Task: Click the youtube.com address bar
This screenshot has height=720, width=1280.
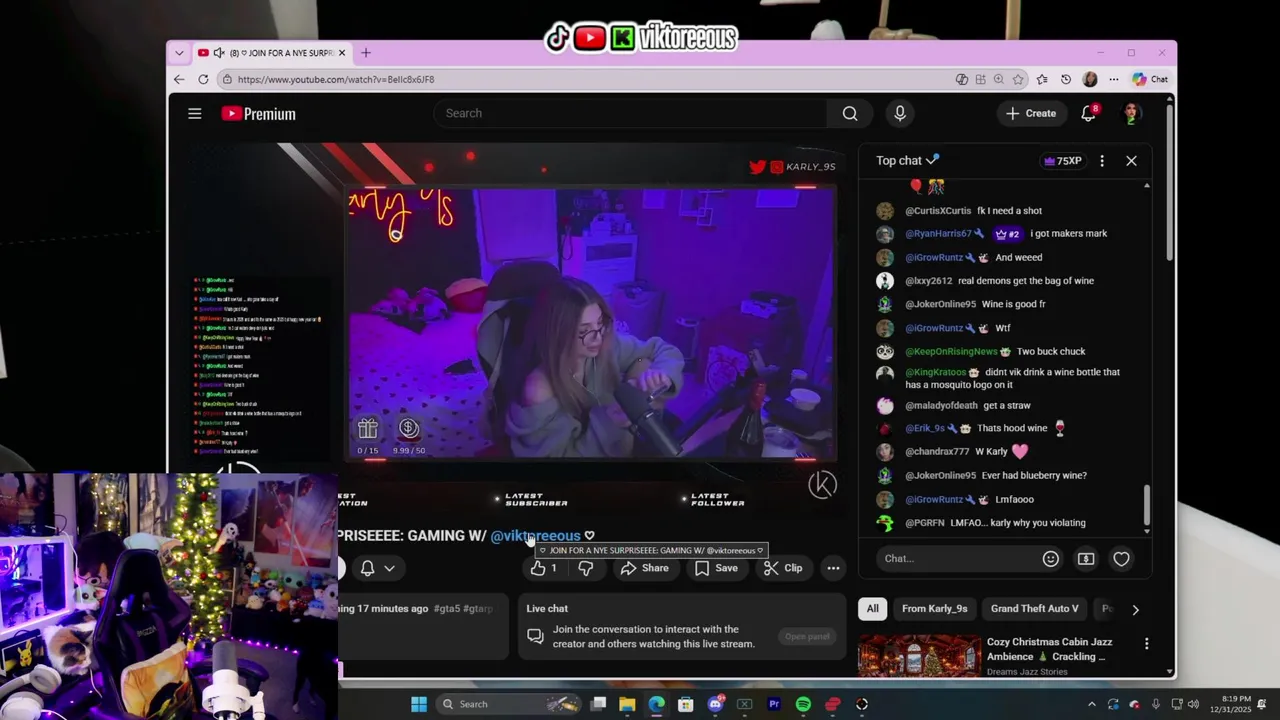Action: [585, 79]
